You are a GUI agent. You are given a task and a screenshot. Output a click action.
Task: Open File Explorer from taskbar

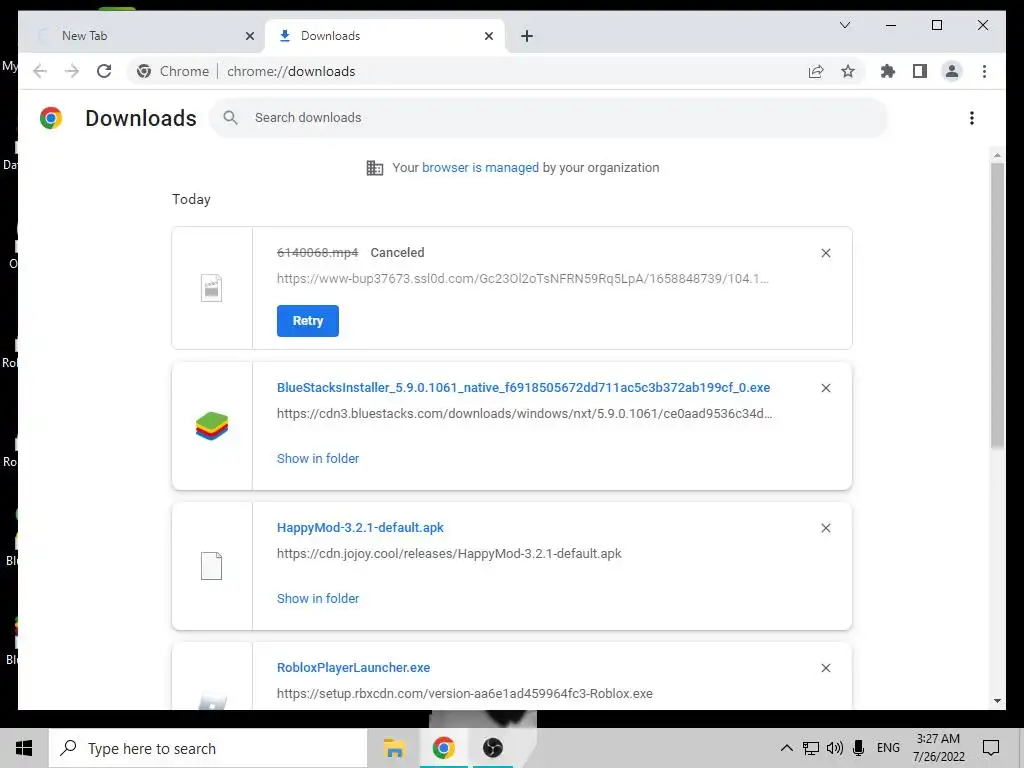(394, 748)
